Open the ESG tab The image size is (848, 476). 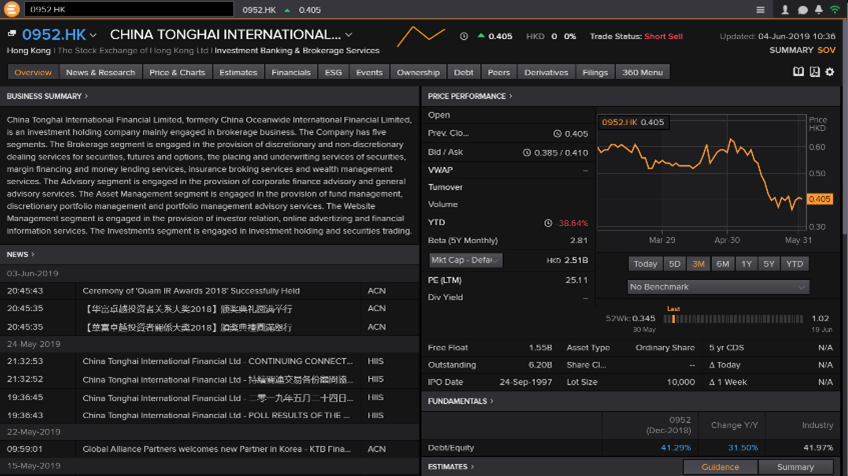click(333, 72)
